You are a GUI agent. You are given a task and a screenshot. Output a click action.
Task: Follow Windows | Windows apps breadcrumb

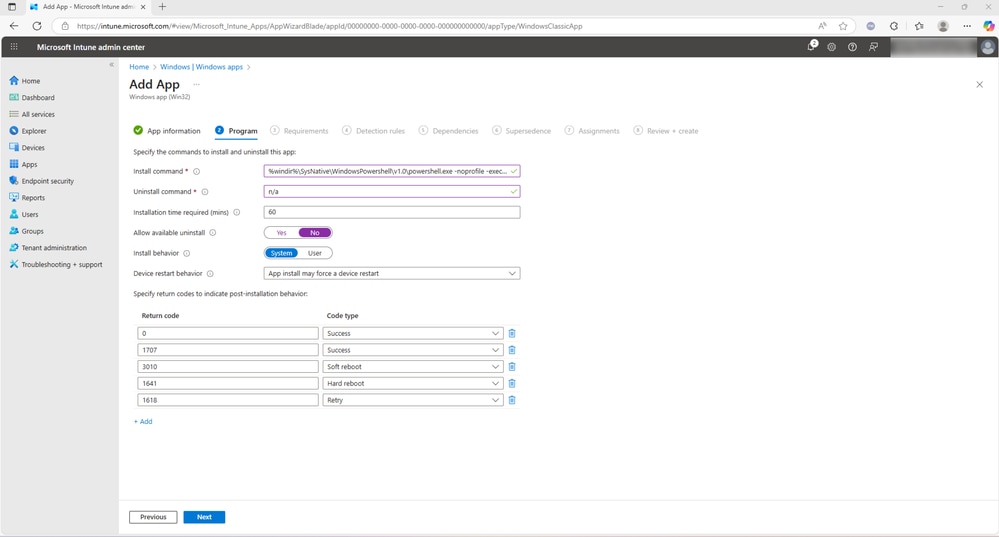201,67
